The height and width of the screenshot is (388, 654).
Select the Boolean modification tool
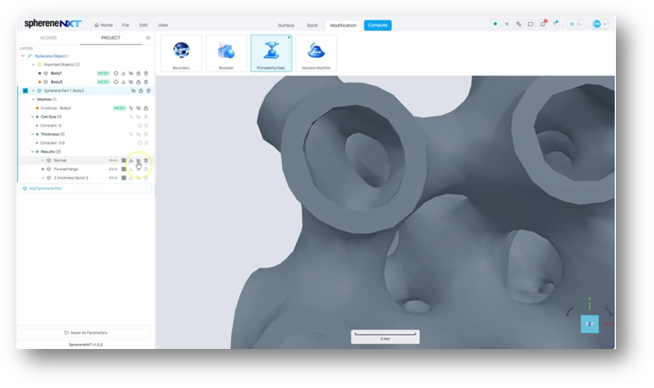tap(226, 53)
